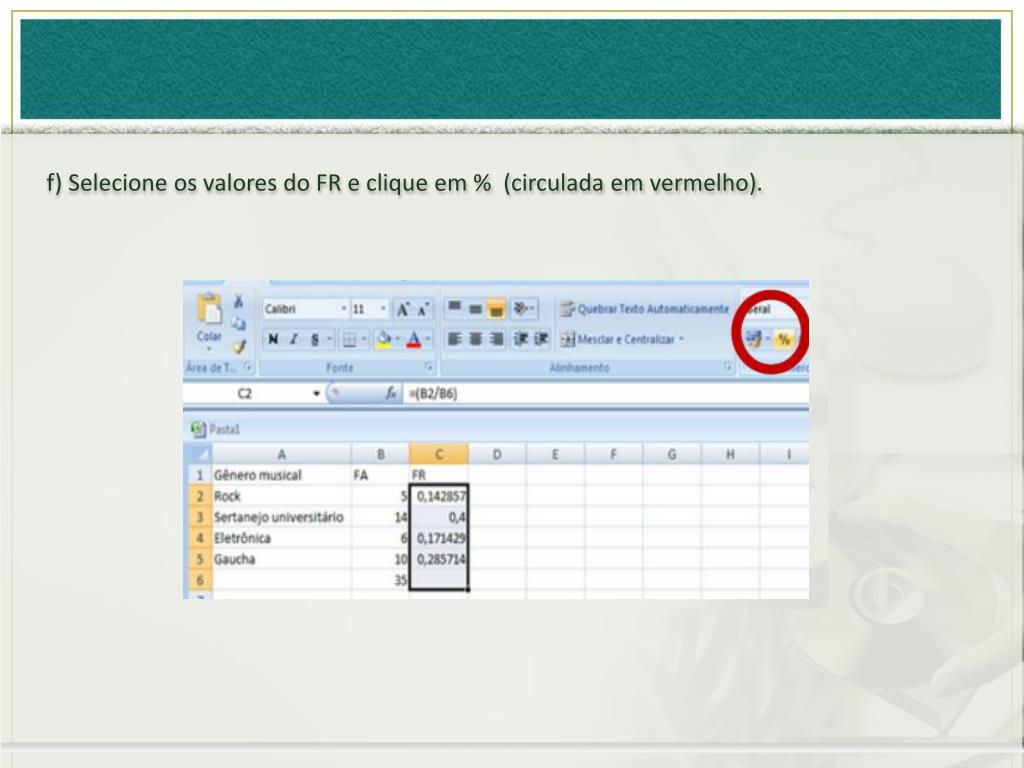The image size is (1024, 768).
Task: Center text horizontally
Action: pyautogui.click(x=475, y=339)
